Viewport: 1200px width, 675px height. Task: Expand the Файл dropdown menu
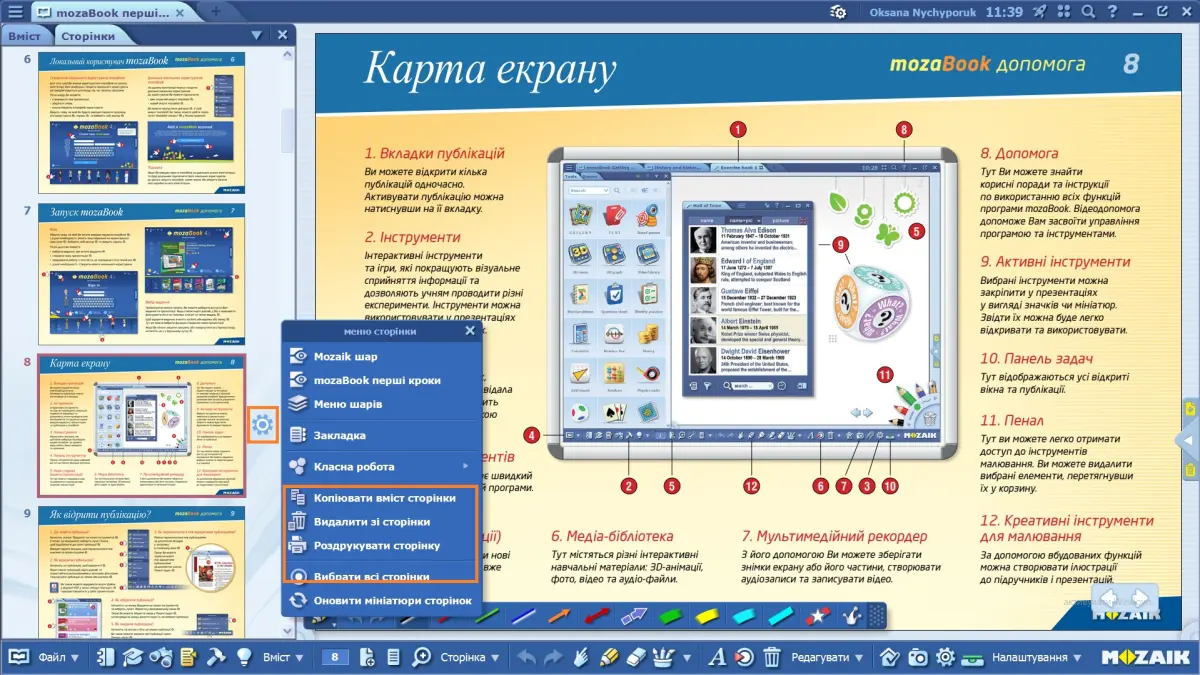(59, 658)
